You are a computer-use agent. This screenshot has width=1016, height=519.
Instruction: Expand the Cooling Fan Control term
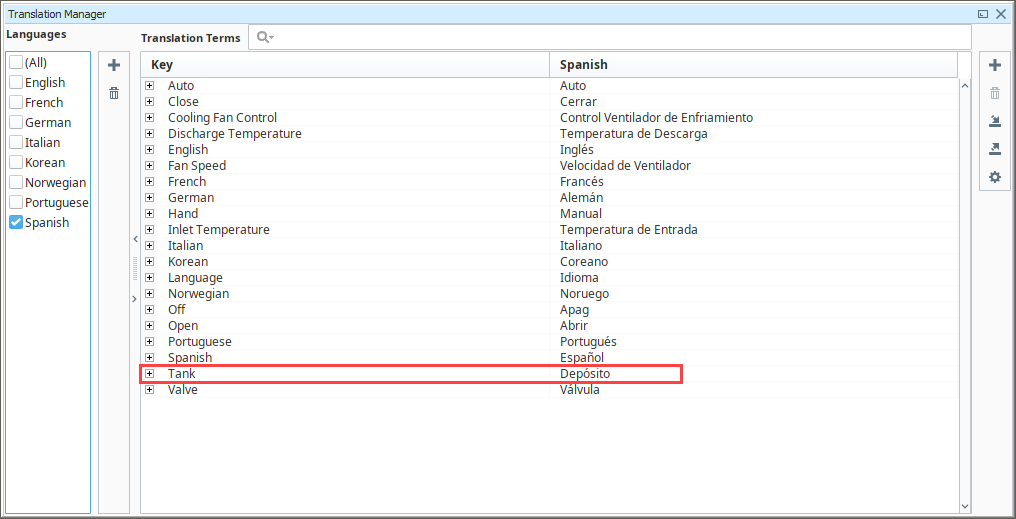(150, 118)
